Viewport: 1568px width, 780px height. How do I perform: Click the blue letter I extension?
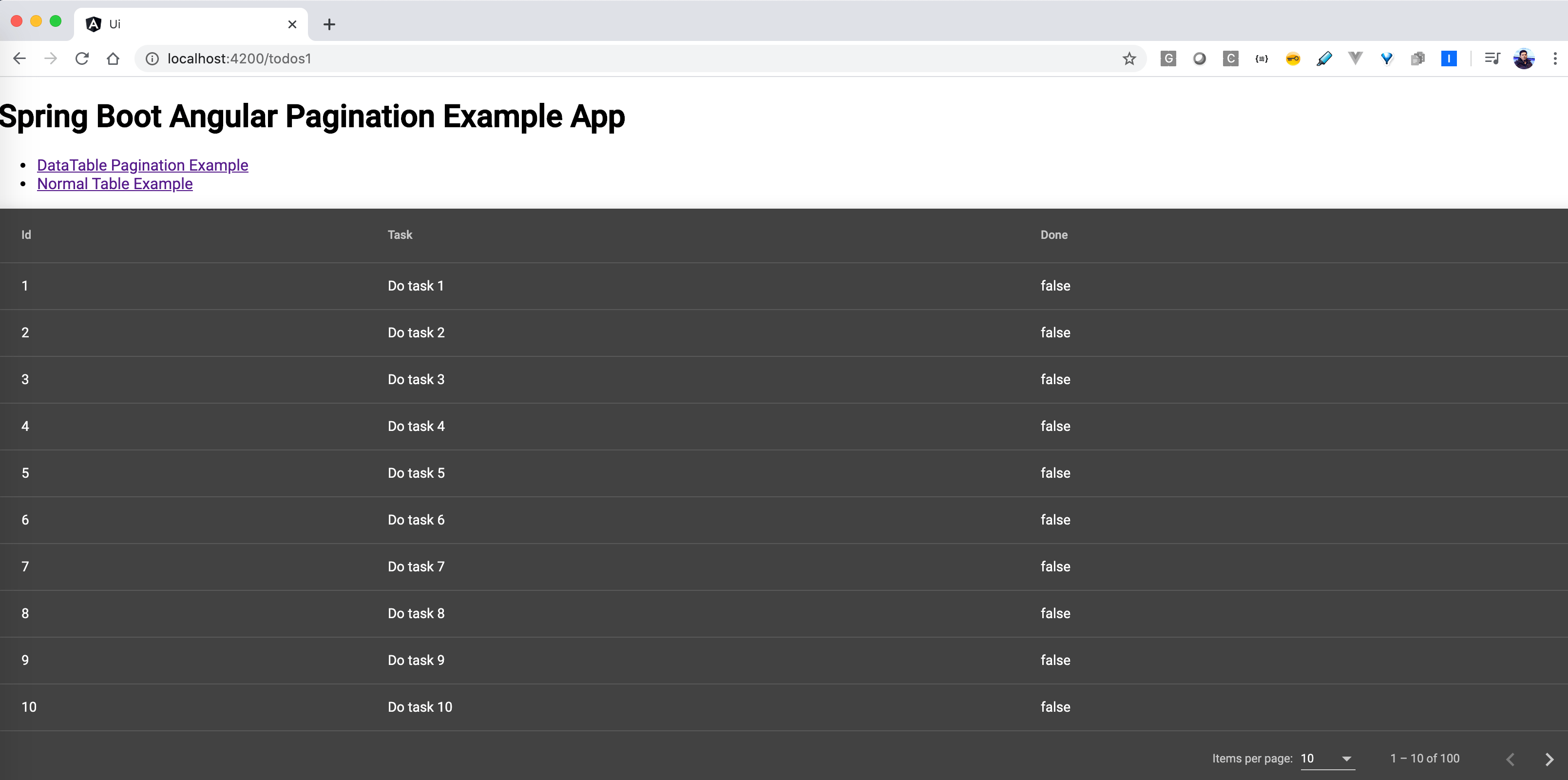tap(1449, 58)
